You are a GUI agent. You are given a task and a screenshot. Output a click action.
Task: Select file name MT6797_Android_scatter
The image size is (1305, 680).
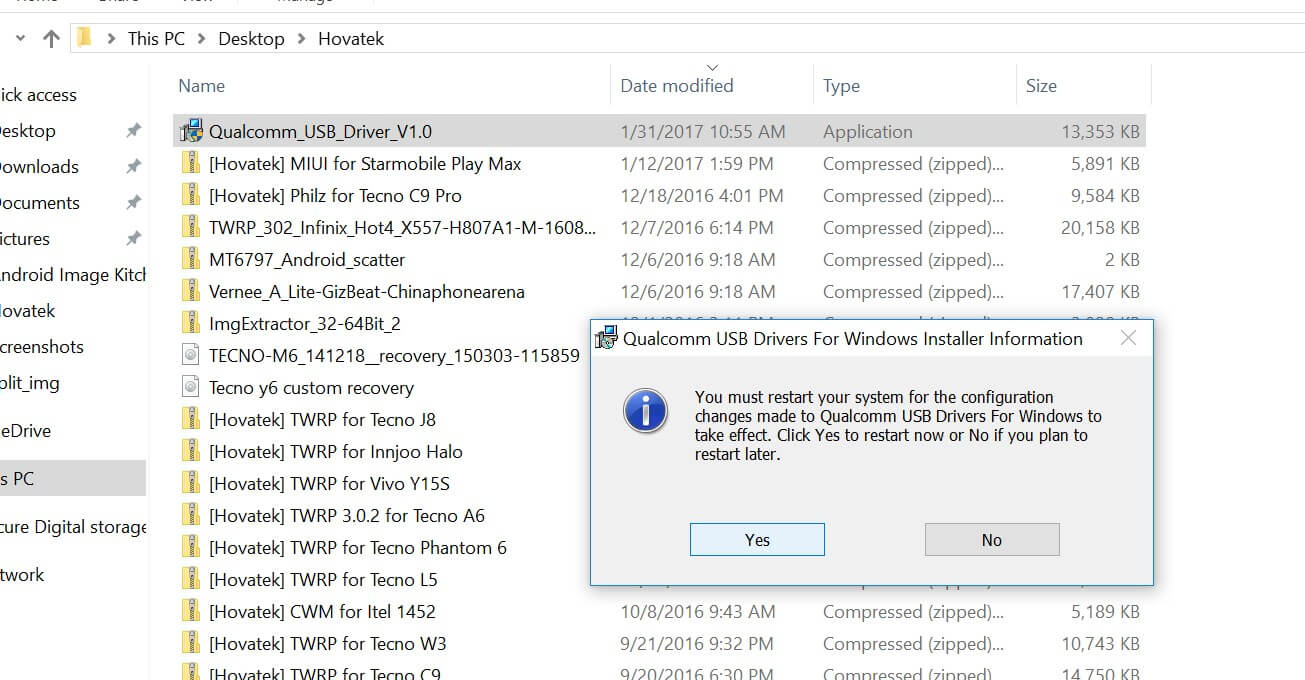[307, 259]
